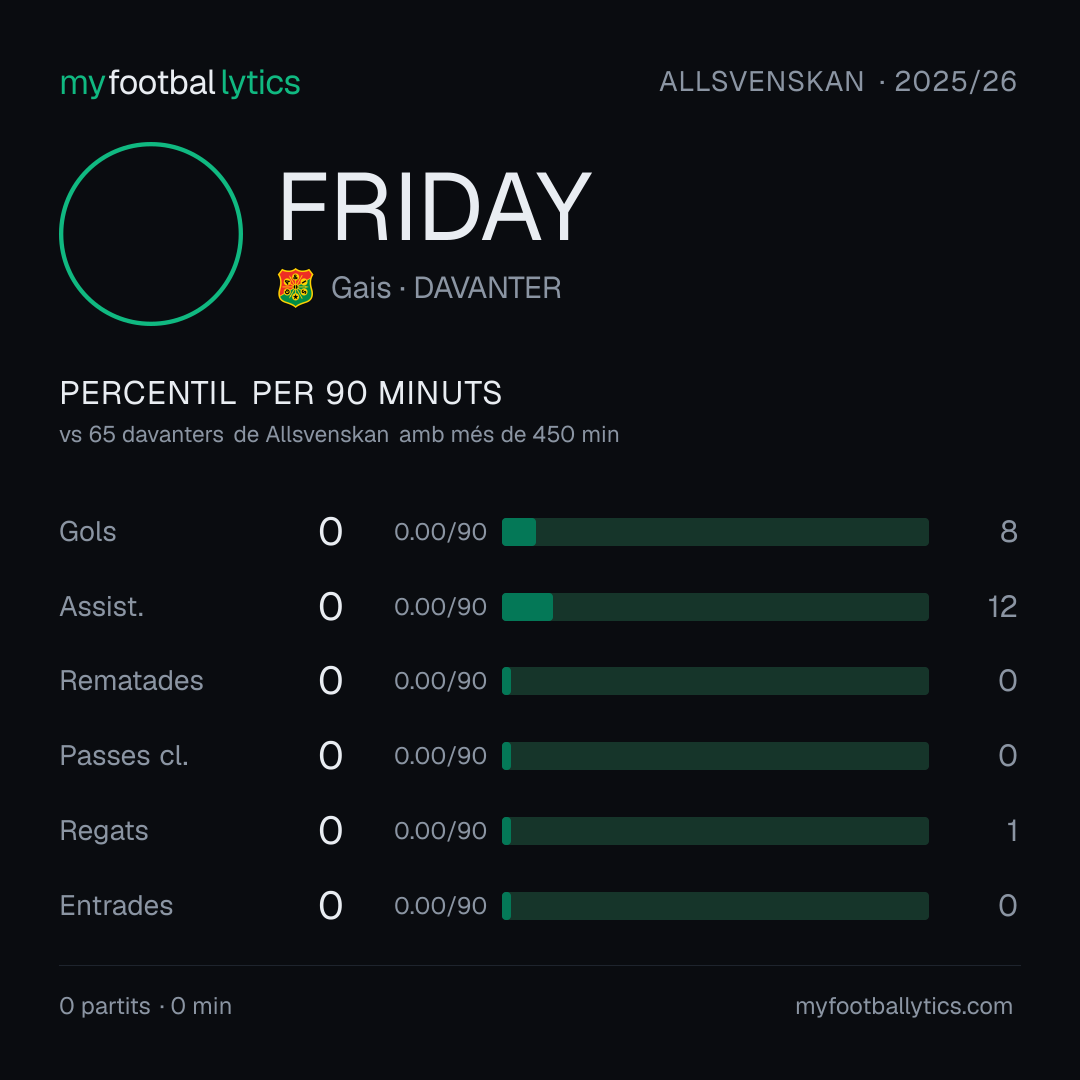Screen dimensions: 1080x1080
Task: Select the Gols percentile bar
Action: [715, 532]
